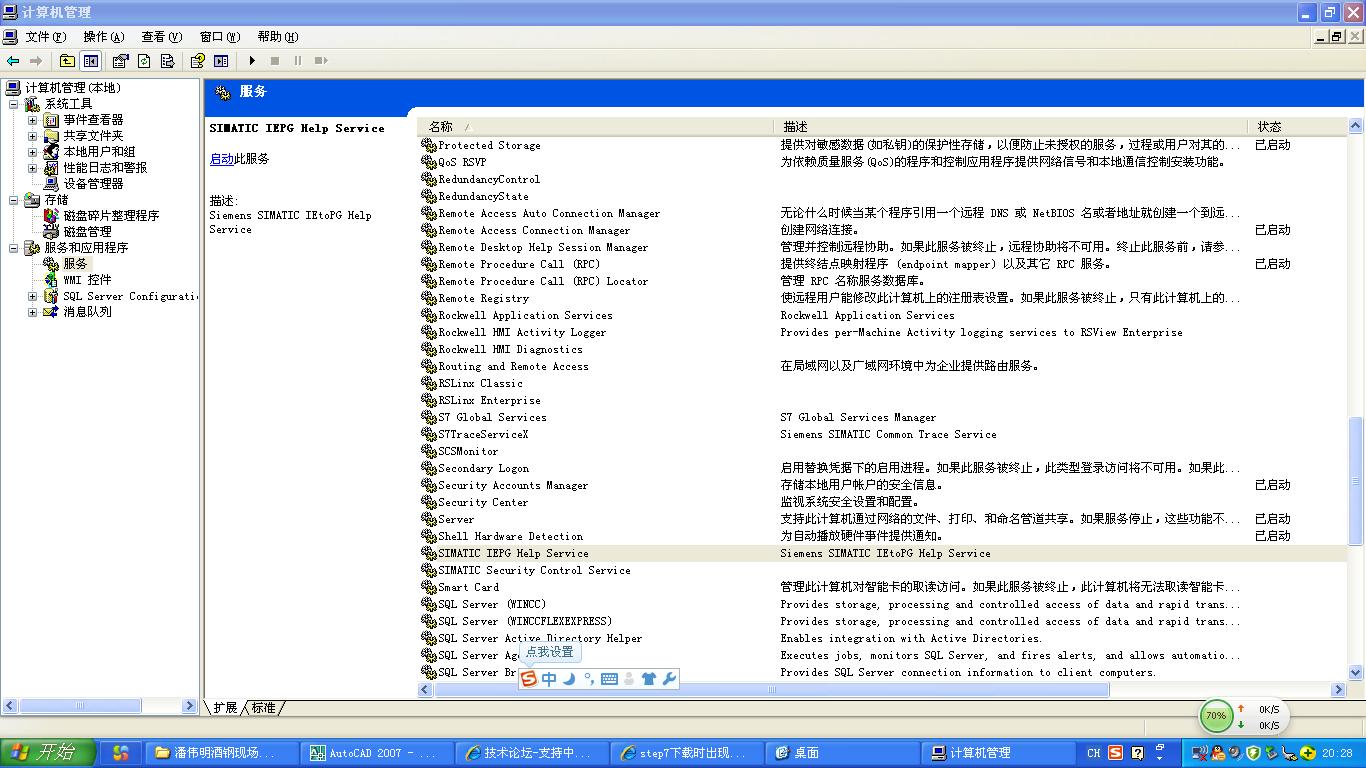
Task: Sort by the 描述 column header
Action: pos(1010,127)
